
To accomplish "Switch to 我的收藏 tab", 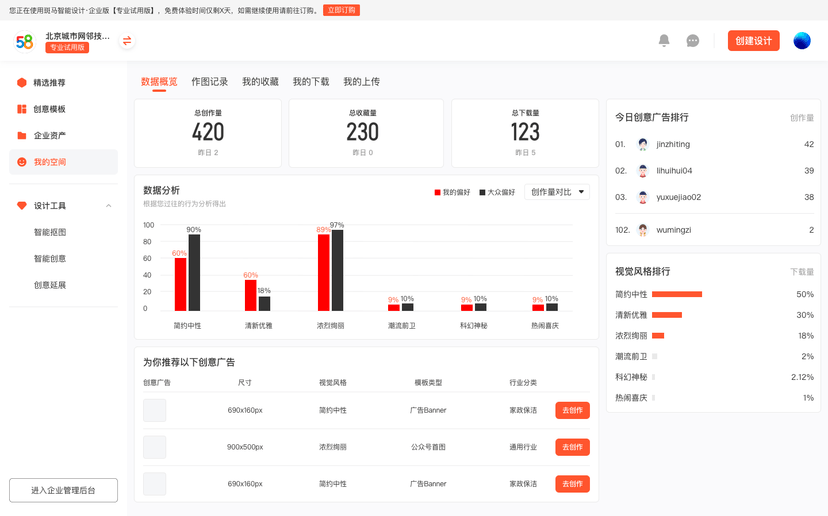I will click(x=260, y=82).
